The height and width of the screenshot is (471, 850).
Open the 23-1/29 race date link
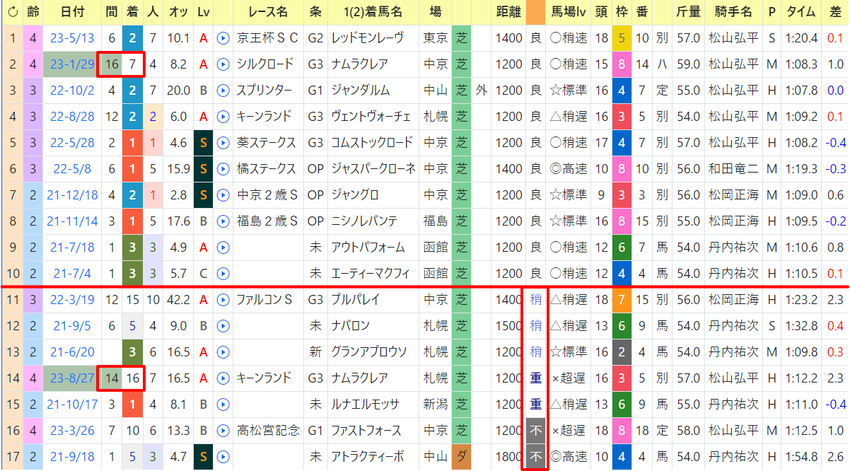tap(72, 64)
